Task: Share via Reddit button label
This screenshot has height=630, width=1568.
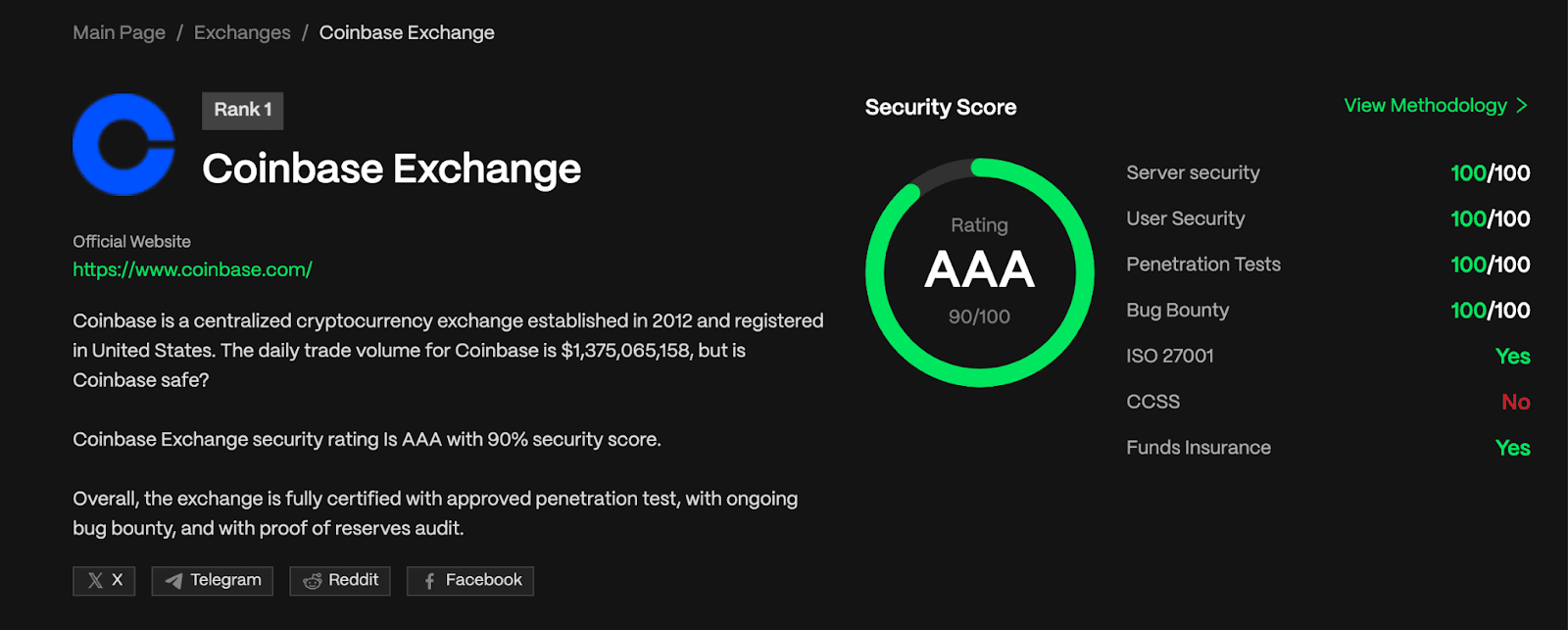Action: pos(353,580)
